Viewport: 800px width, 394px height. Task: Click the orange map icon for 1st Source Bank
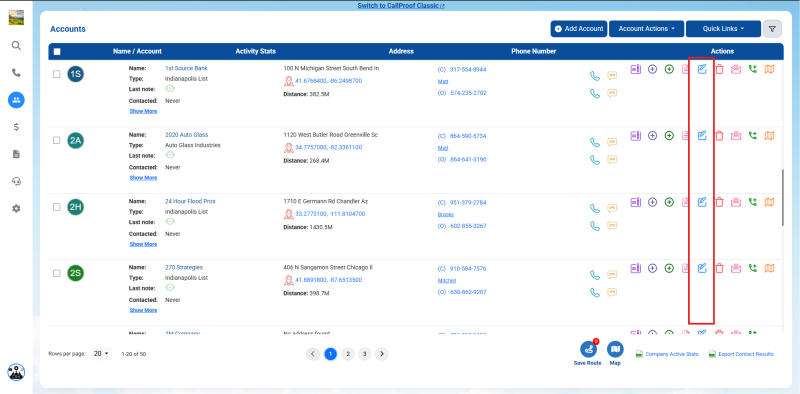pyautogui.click(x=769, y=69)
